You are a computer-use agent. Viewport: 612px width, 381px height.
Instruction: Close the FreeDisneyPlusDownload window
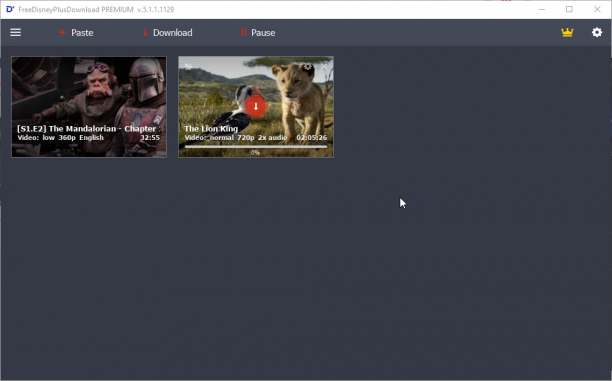[597, 9]
